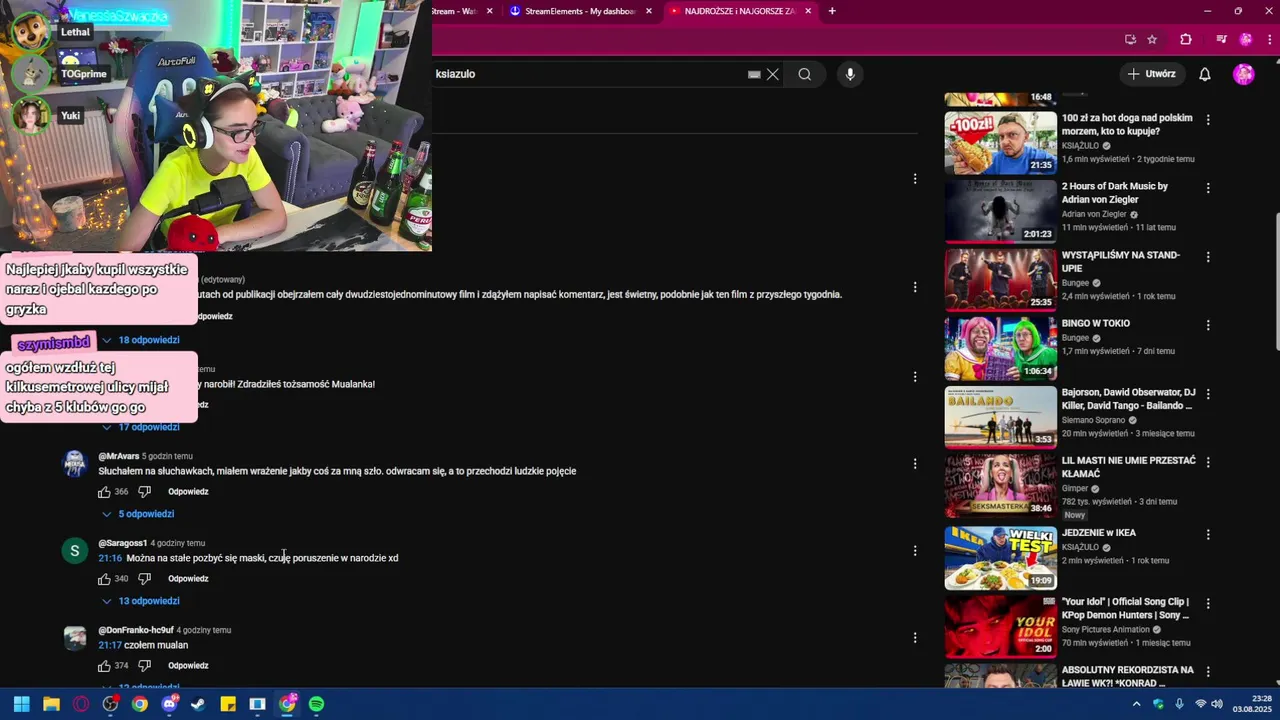Open Chrome three-dot menu
The width and height of the screenshot is (1280, 720).
1268,39
